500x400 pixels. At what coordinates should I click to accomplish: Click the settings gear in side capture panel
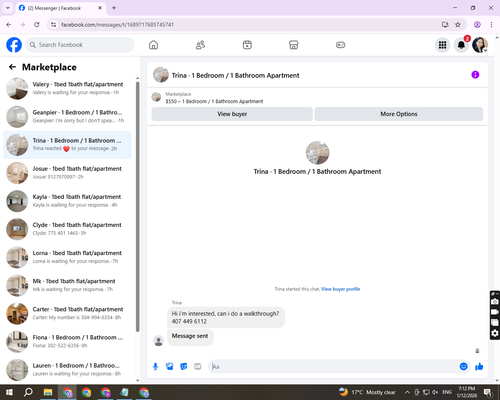tap(495, 333)
